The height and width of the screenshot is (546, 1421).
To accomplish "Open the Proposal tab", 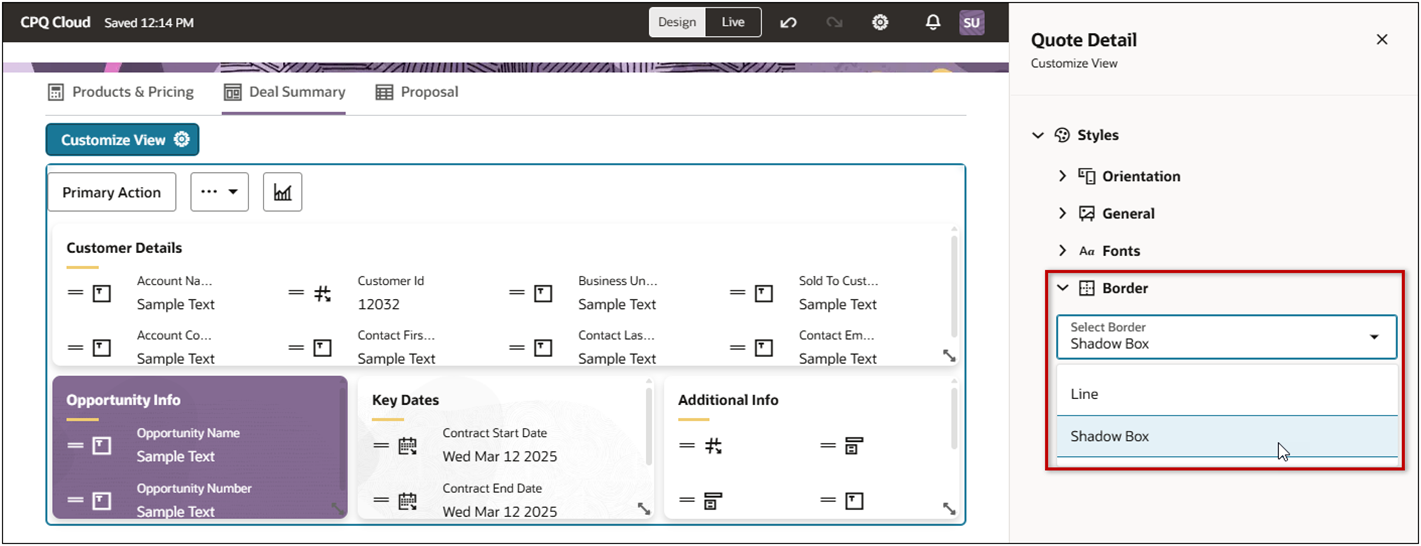I will tap(417, 92).
